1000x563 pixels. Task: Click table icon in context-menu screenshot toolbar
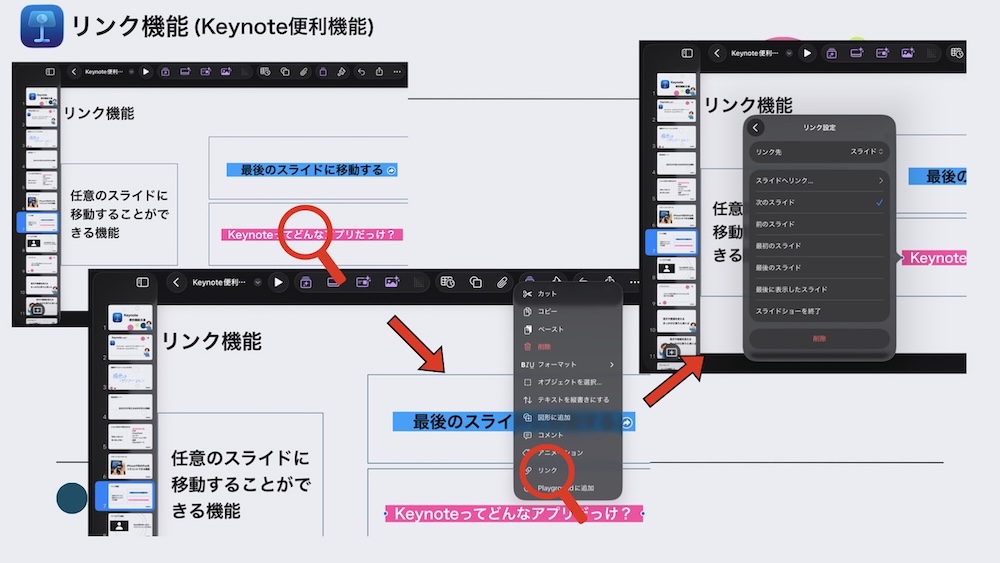coord(447,282)
